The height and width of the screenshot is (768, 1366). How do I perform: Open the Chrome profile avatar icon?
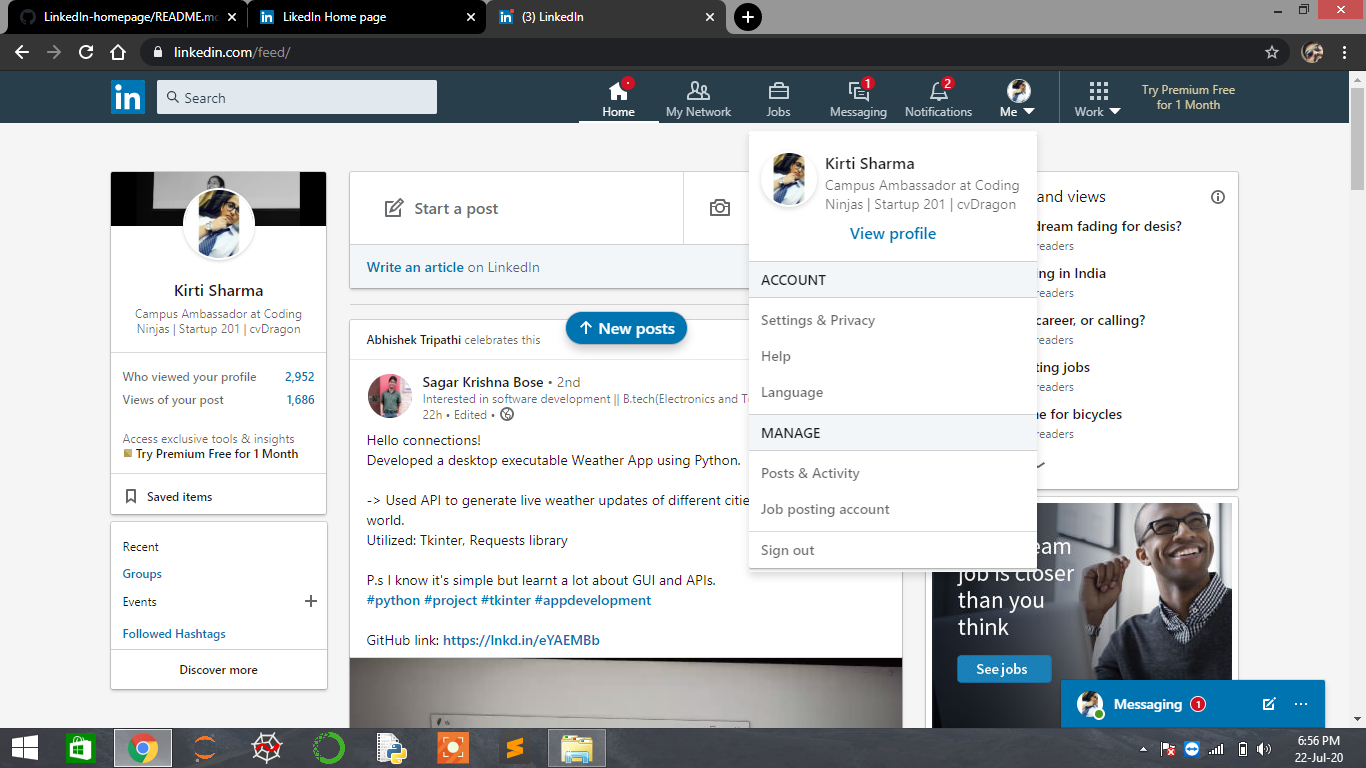coord(1313,52)
